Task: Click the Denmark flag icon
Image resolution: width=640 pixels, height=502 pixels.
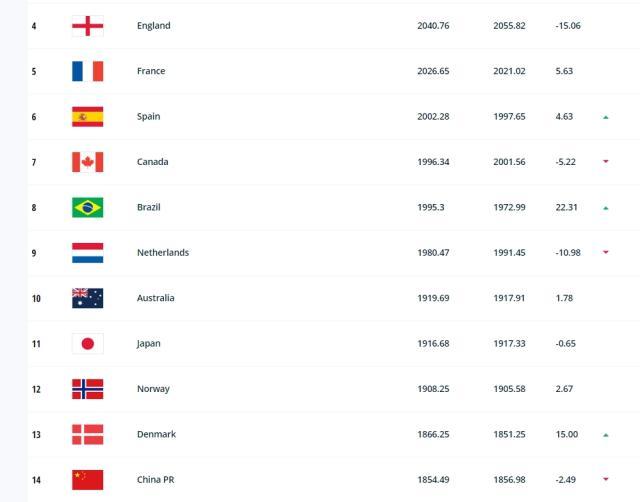Action: coord(87,434)
